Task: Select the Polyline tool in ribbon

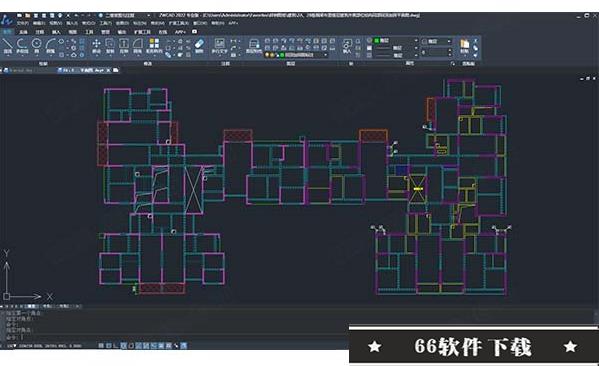Action: pyautogui.click(x=22, y=45)
